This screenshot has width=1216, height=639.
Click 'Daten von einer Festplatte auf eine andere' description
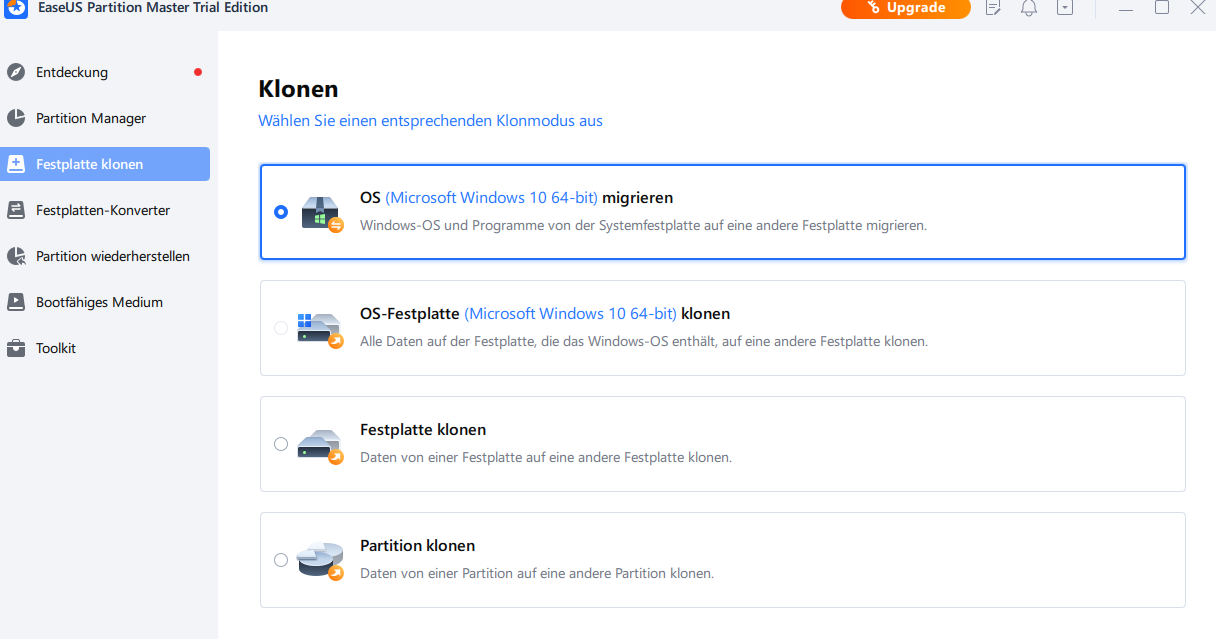click(546, 458)
